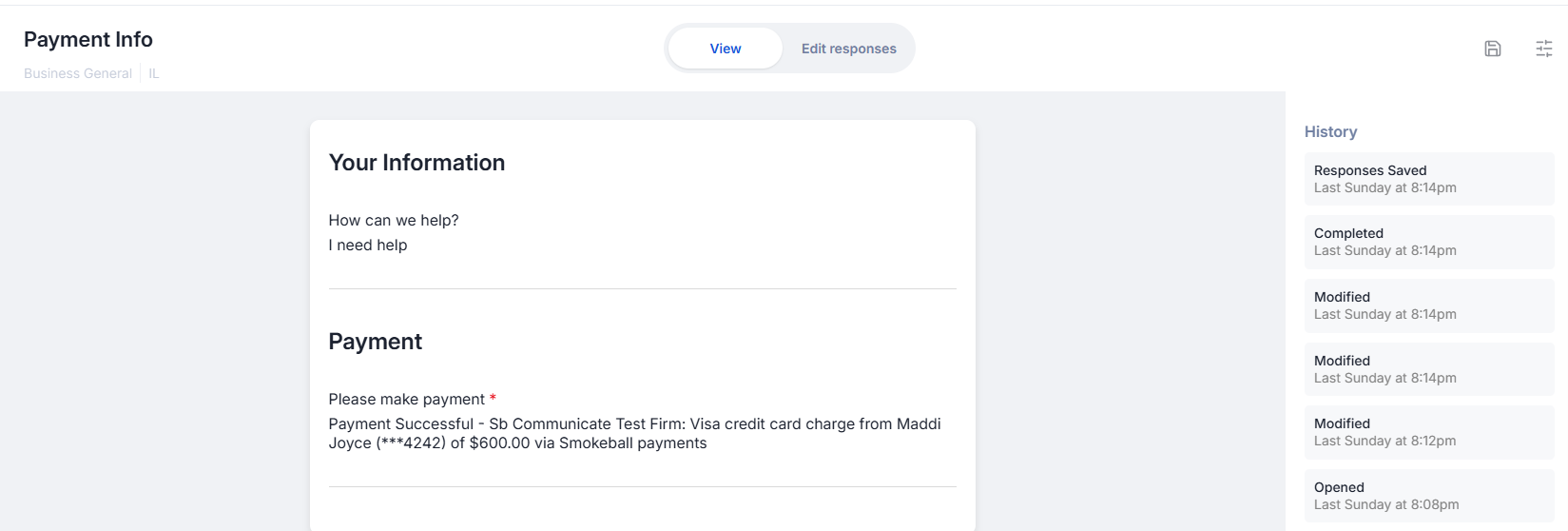Open the sliders settings icon

tap(1544, 49)
